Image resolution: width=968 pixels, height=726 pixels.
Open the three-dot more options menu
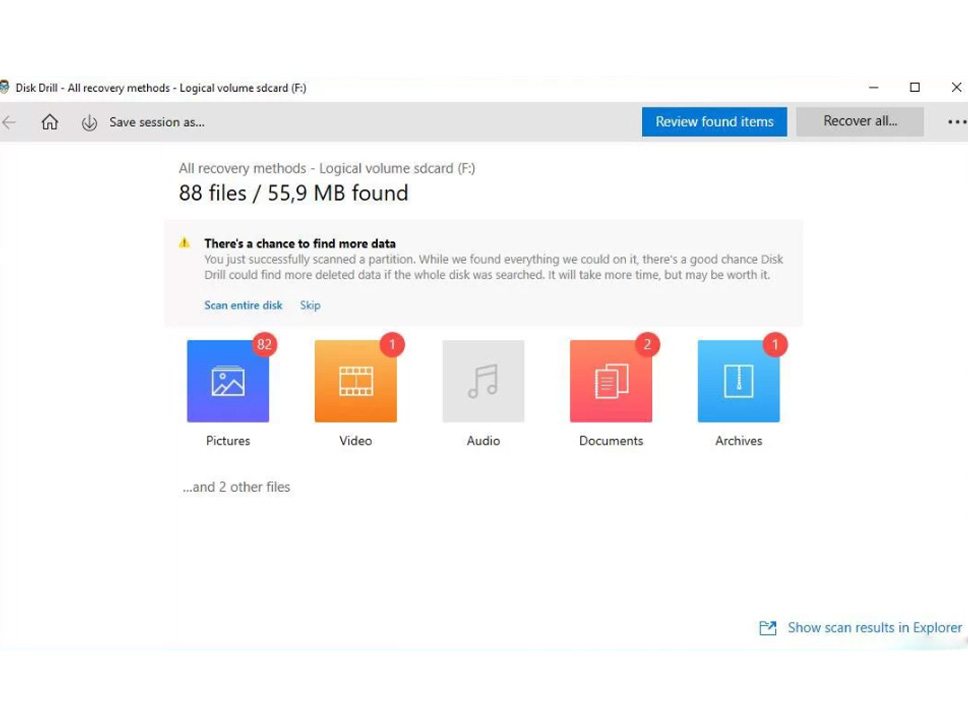[957, 122]
